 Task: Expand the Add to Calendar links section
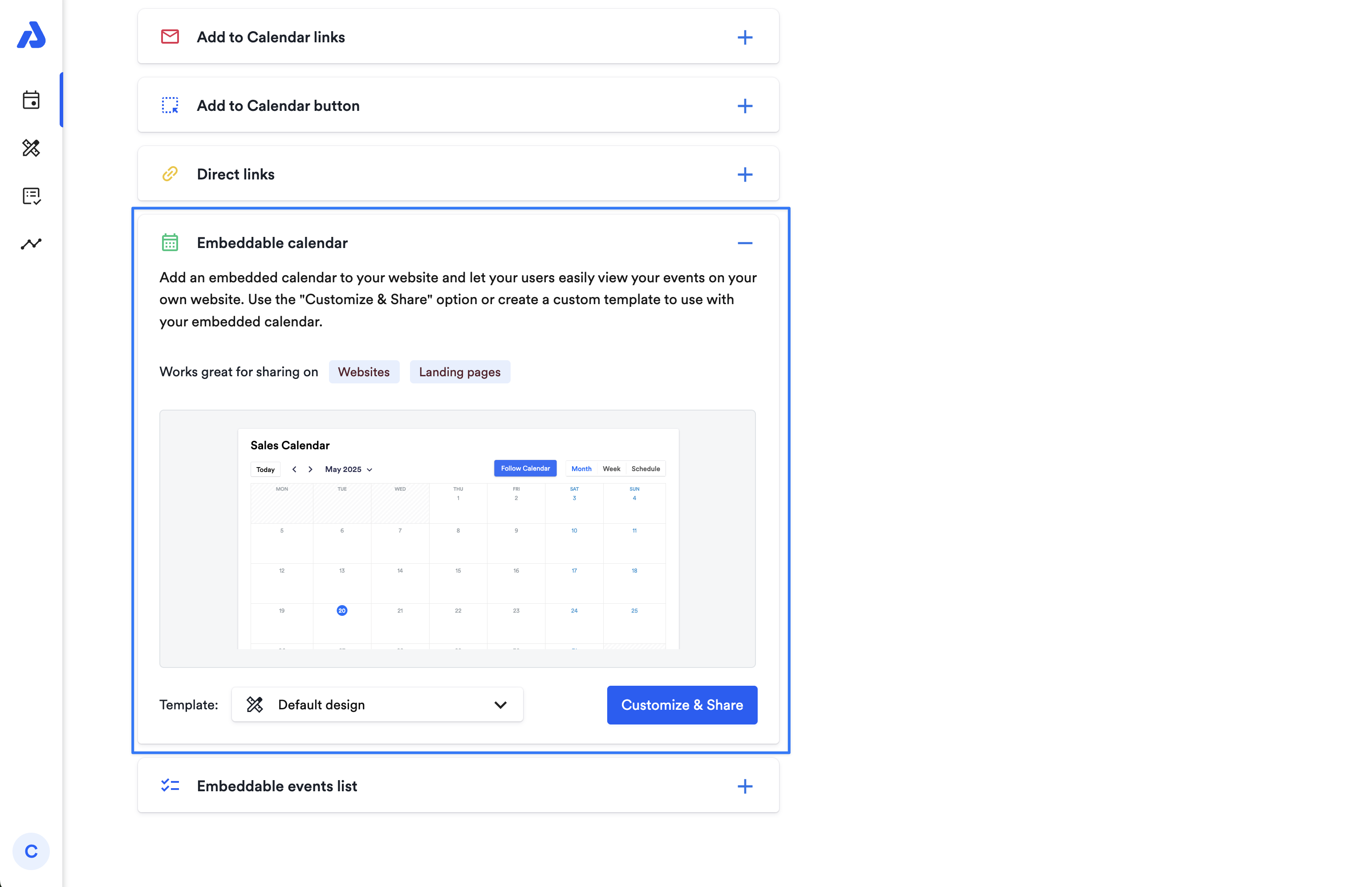tap(744, 37)
